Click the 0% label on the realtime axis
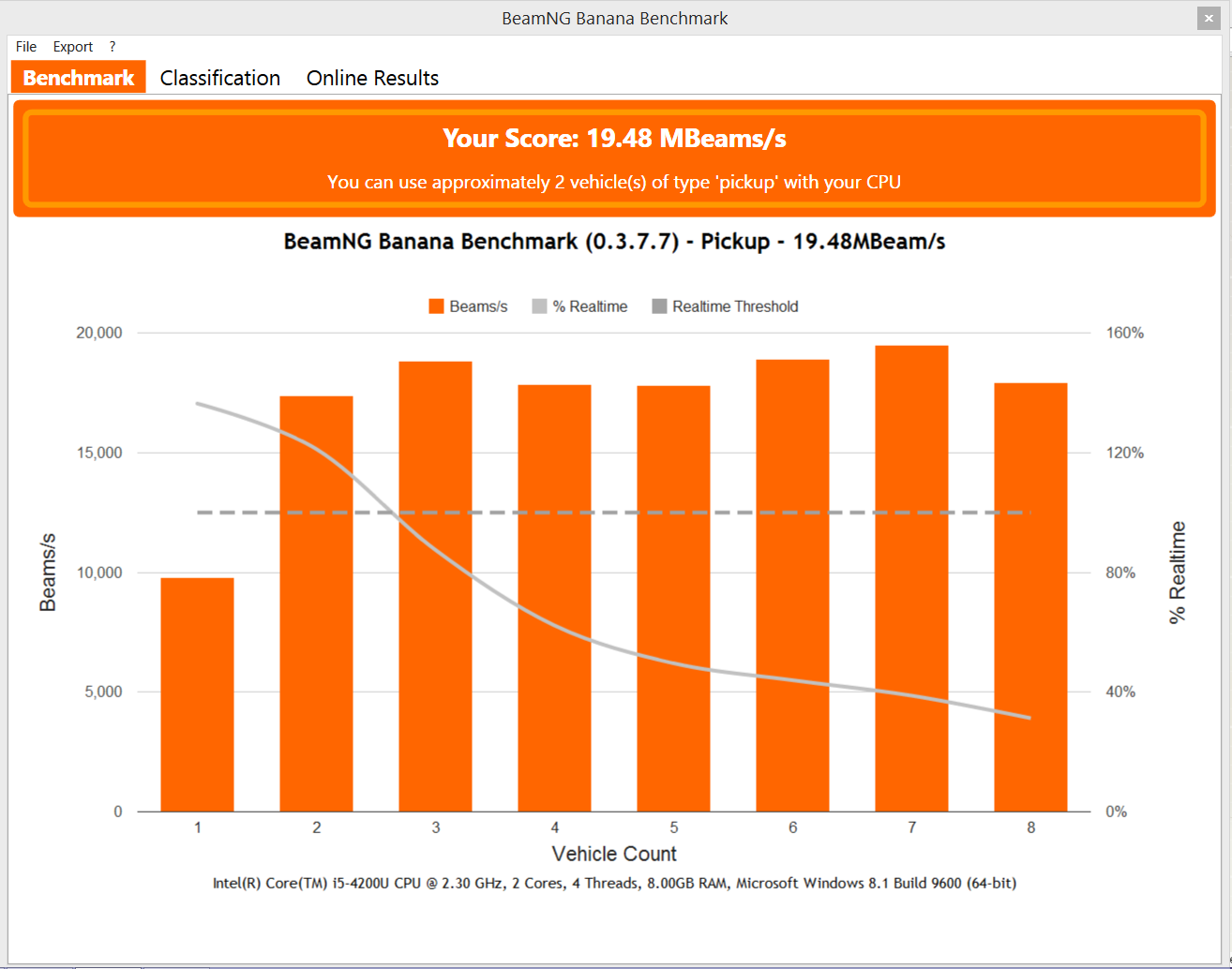Viewport: 1232px width, 969px height. 1116,812
